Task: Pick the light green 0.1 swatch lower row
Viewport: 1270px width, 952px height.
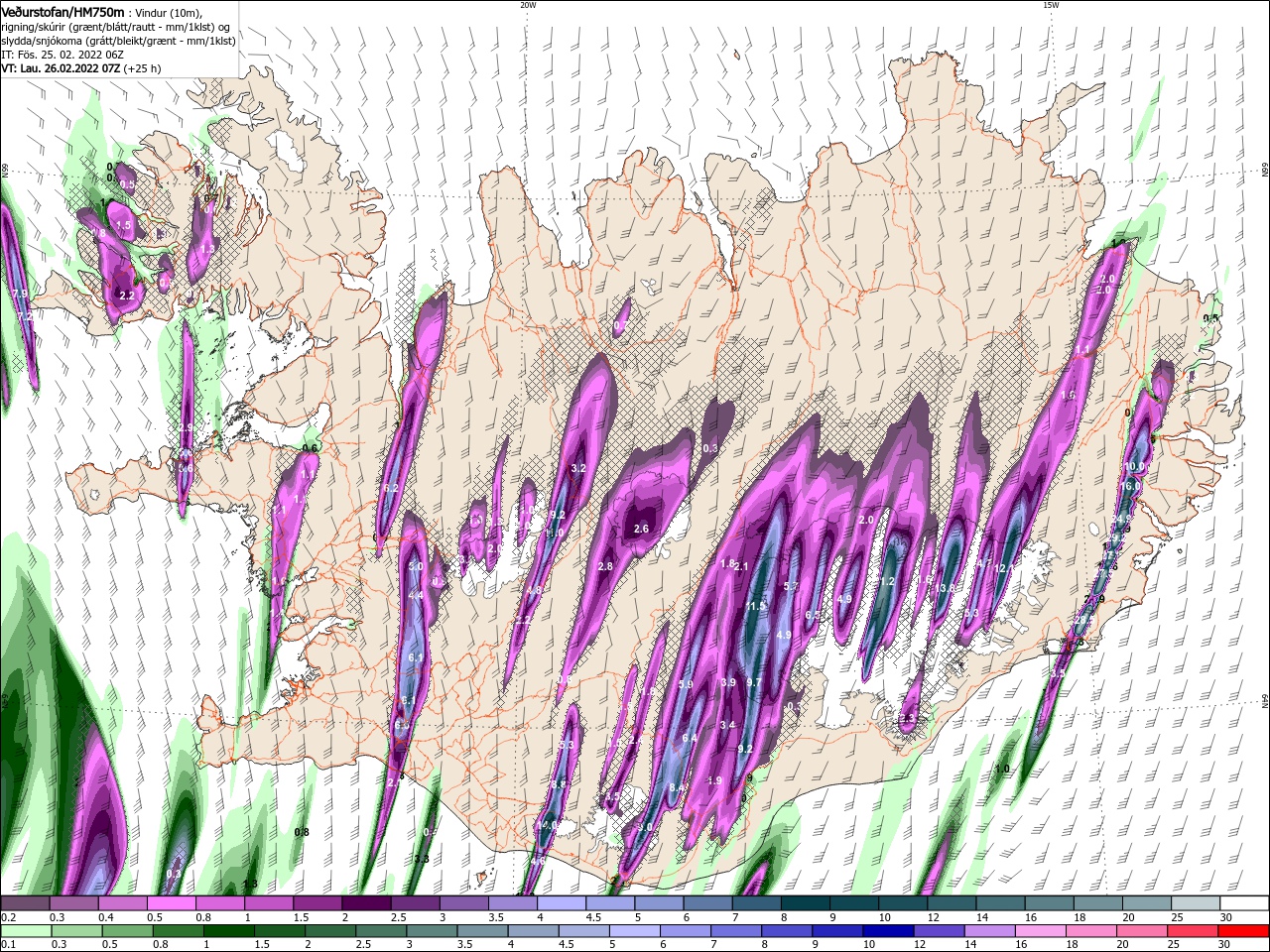Action: click(26, 931)
